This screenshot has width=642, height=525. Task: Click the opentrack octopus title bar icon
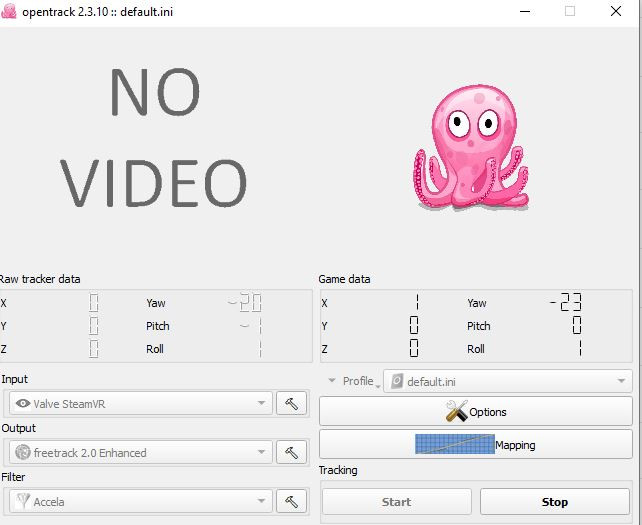tap(9, 11)
